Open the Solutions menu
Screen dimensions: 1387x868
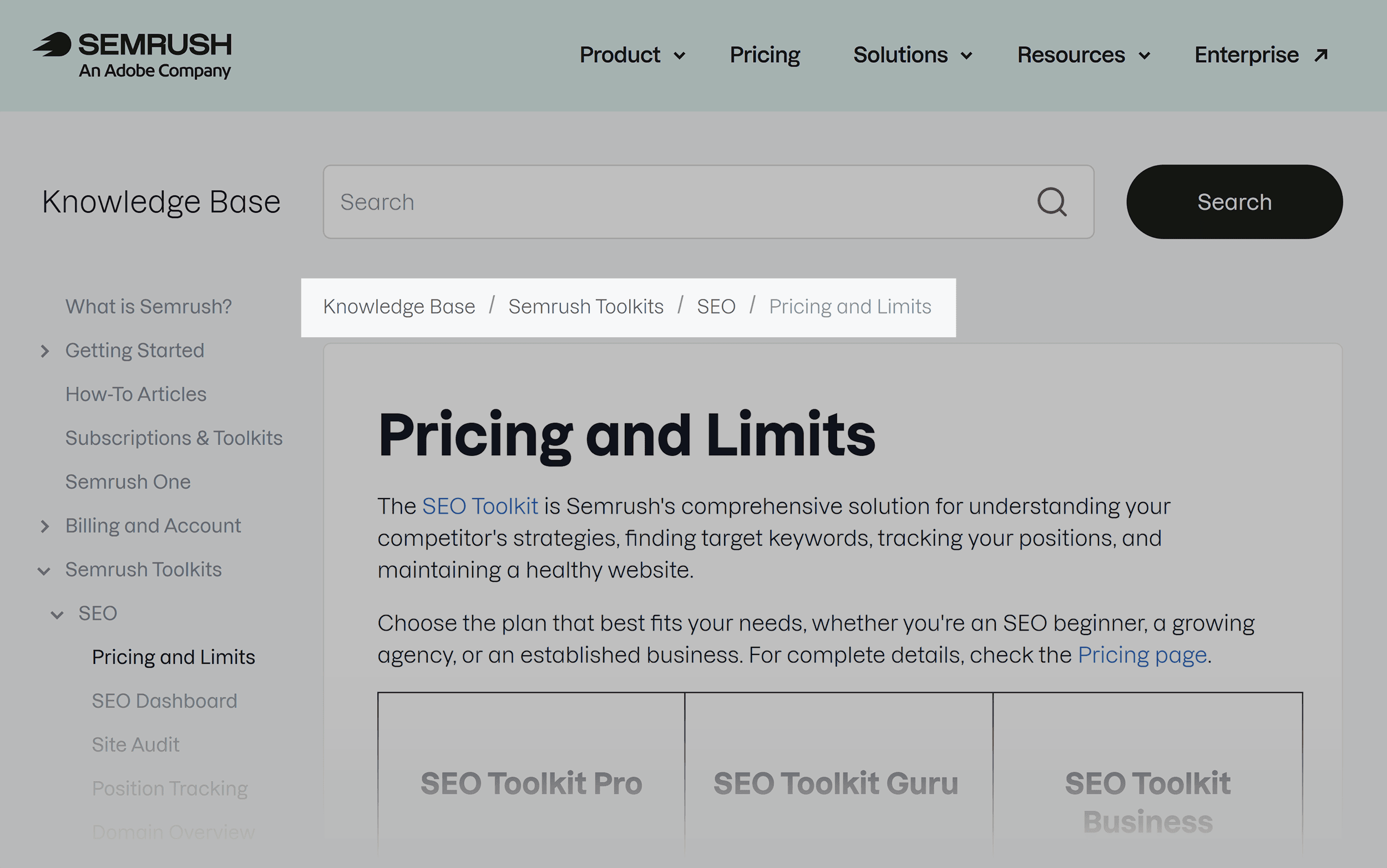pos(900,55)
